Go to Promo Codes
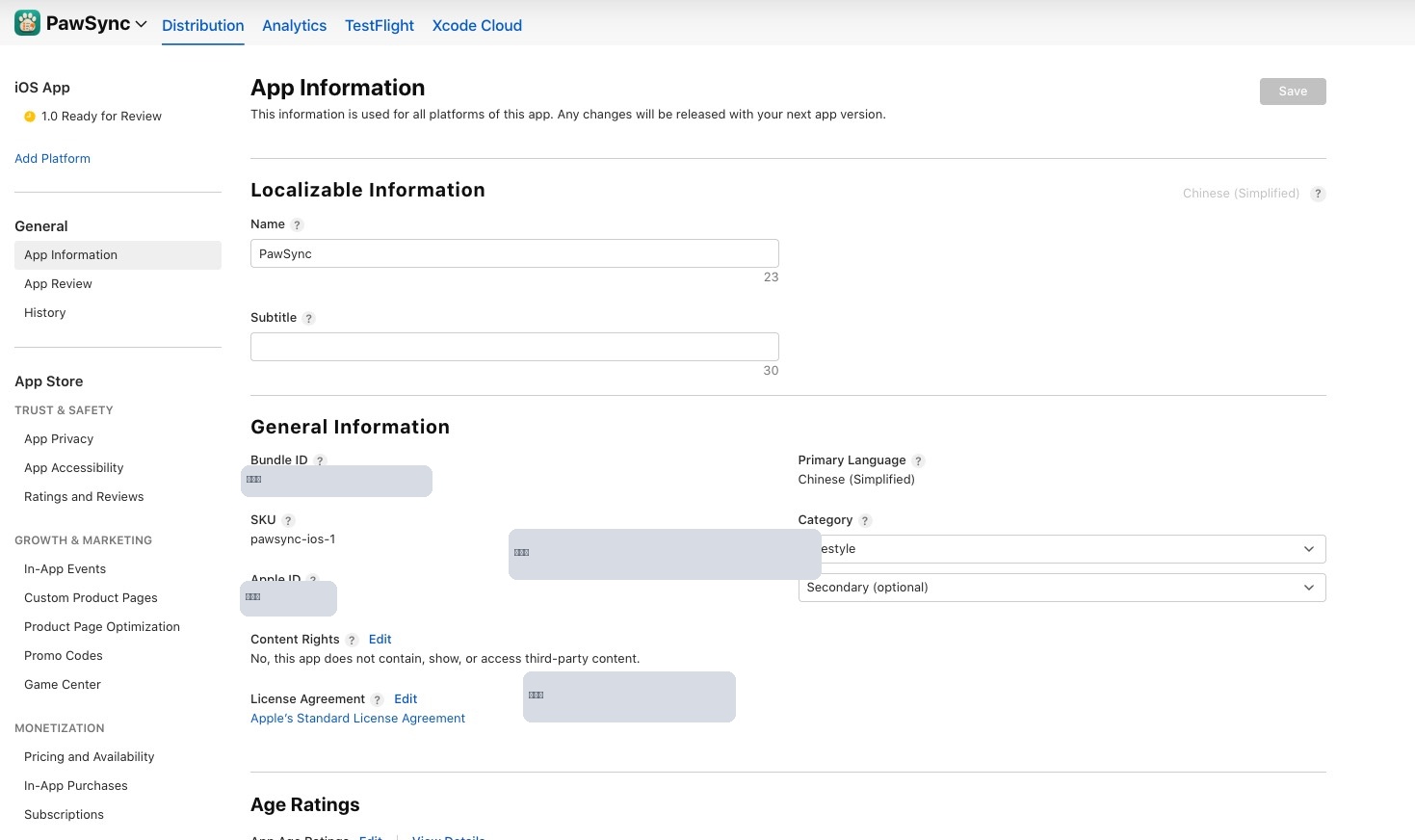 [x=64, y=656]
